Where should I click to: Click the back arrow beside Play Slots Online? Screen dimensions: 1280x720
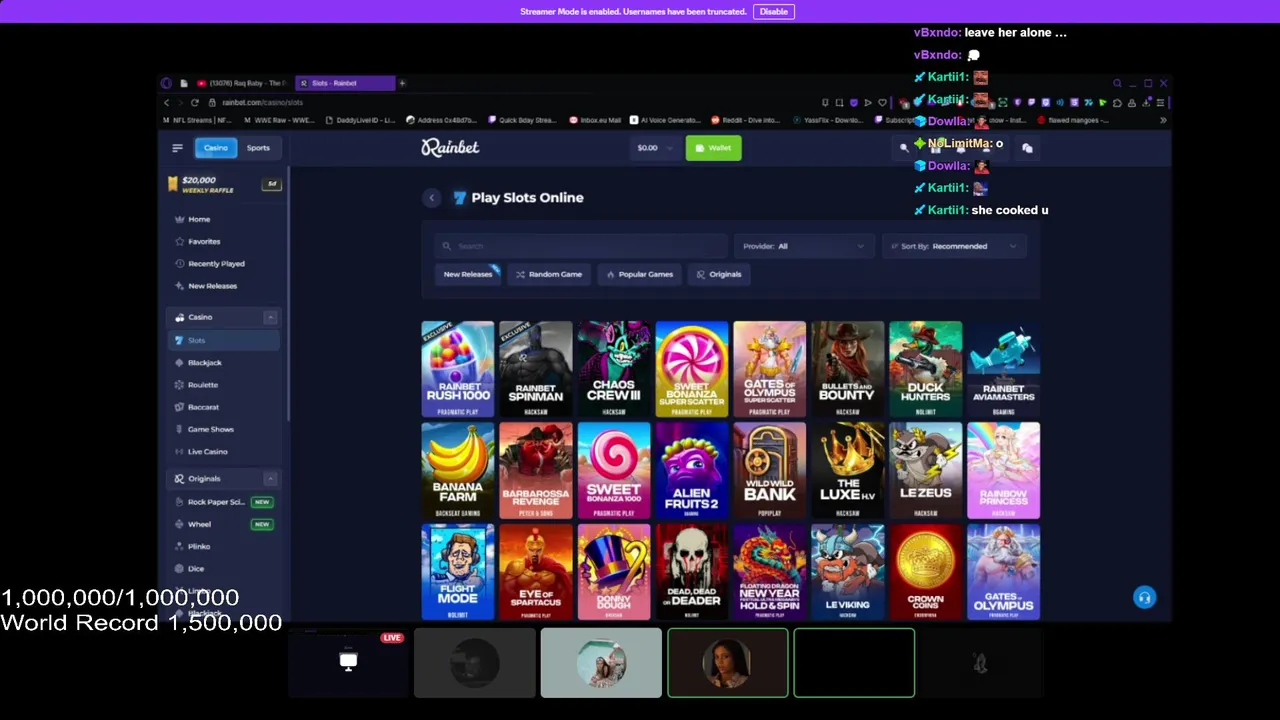pos(432,198)
